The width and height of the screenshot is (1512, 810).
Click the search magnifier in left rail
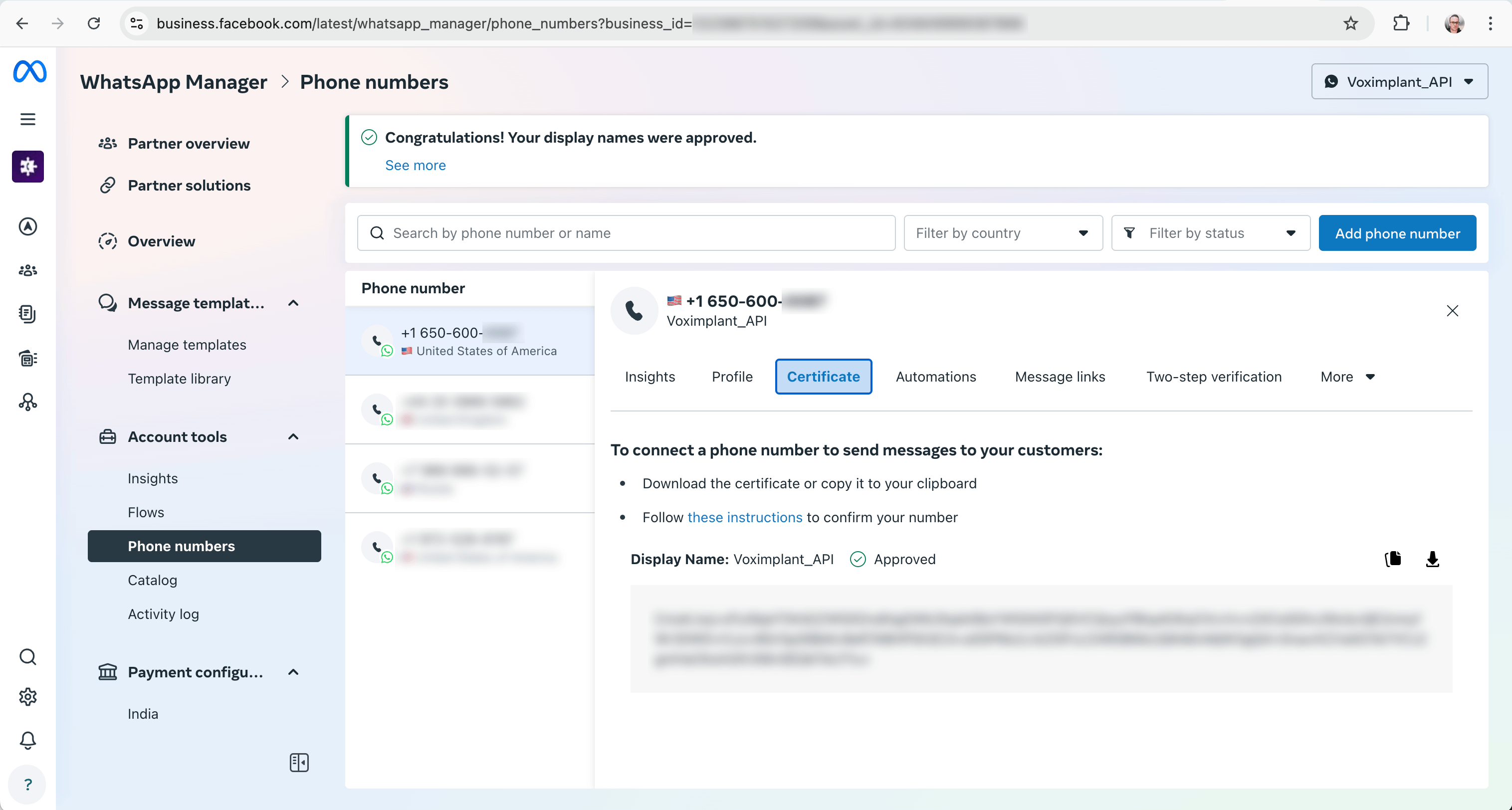[27, 656]
